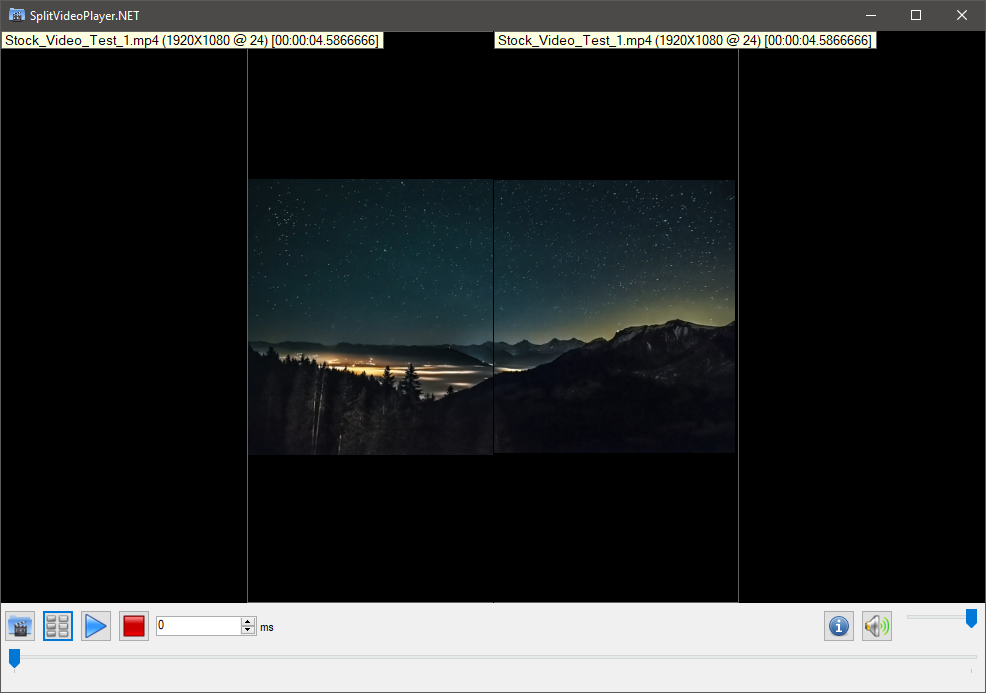Click the volume slider handle
Screen dimensions: 986x693
[x=971, y=618]
